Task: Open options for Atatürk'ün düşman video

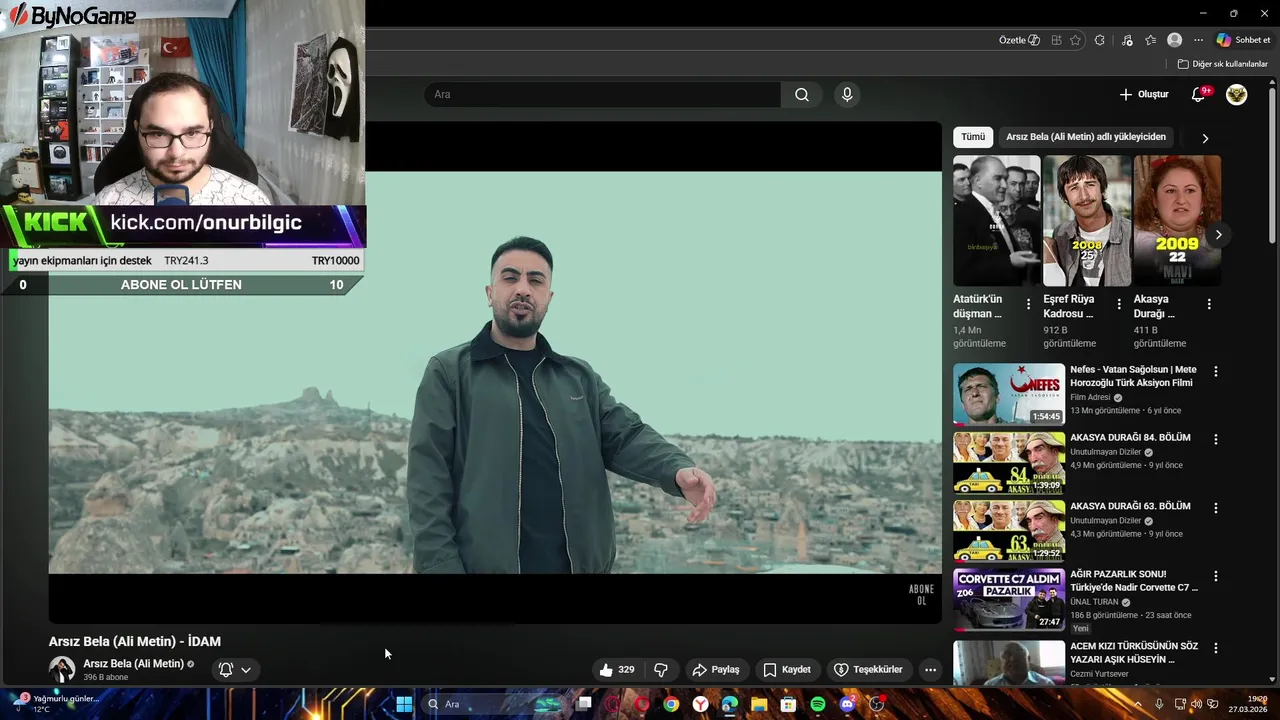Action: (1028, 304)
